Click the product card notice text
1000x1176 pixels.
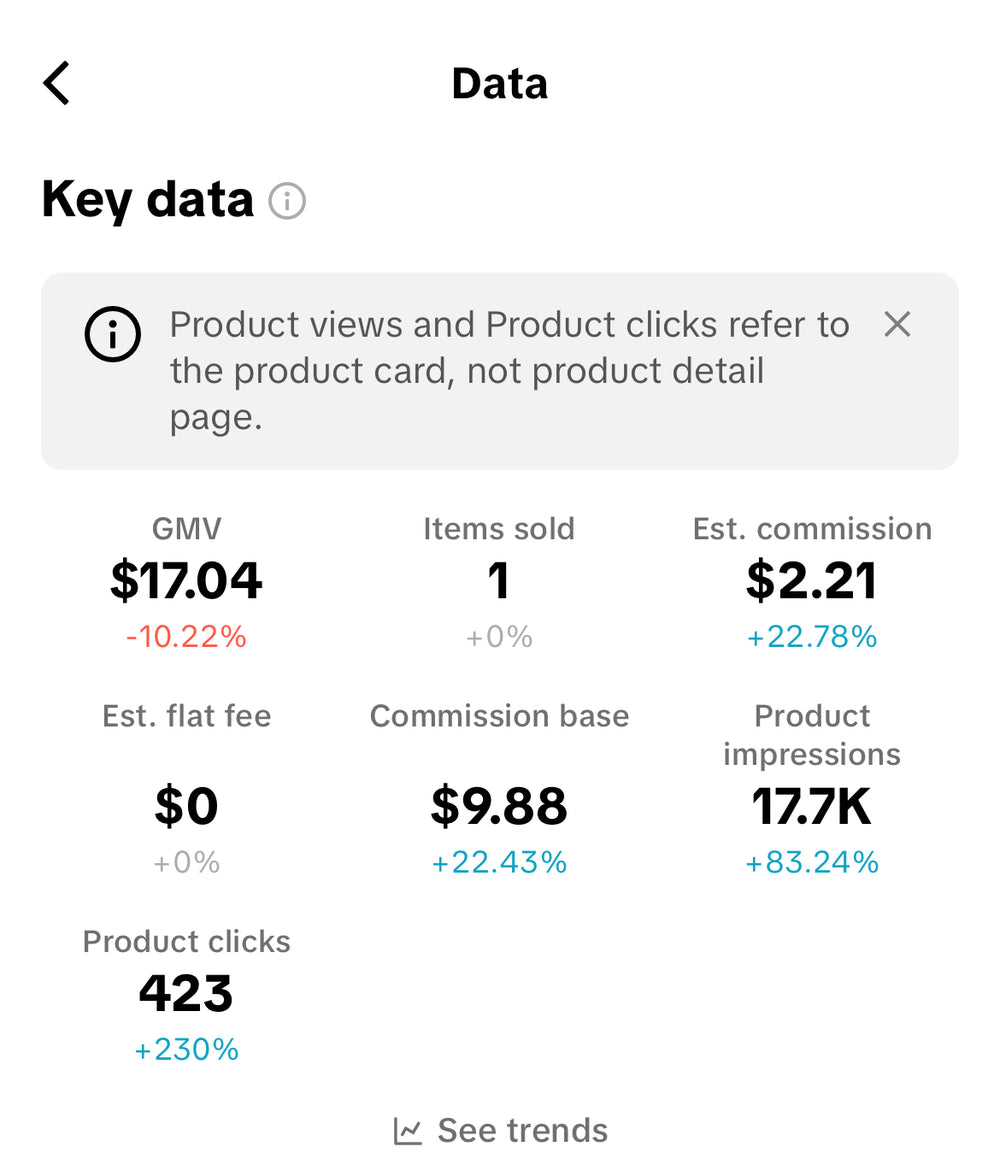tap(509, 370)
